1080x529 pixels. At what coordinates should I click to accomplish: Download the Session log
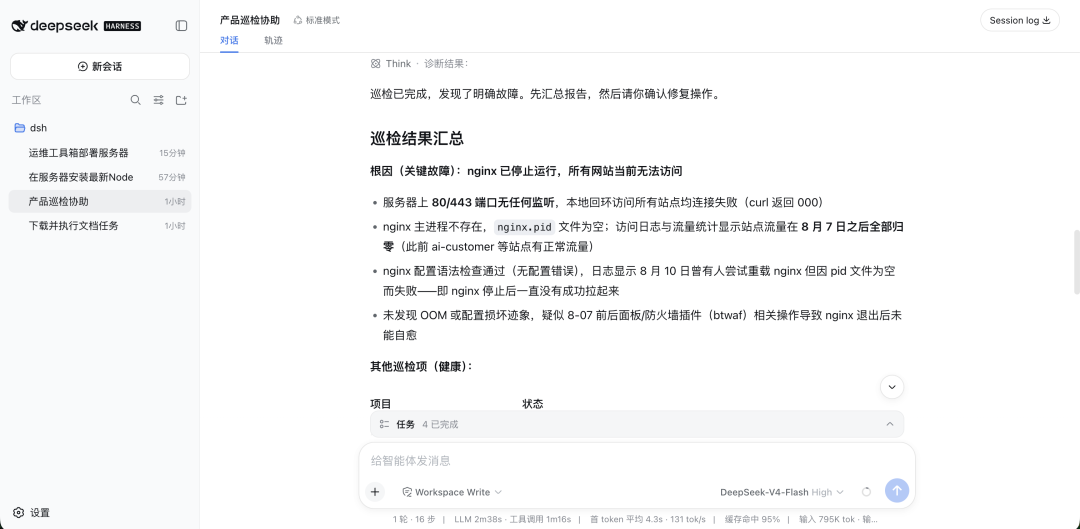coord(1019,20)
